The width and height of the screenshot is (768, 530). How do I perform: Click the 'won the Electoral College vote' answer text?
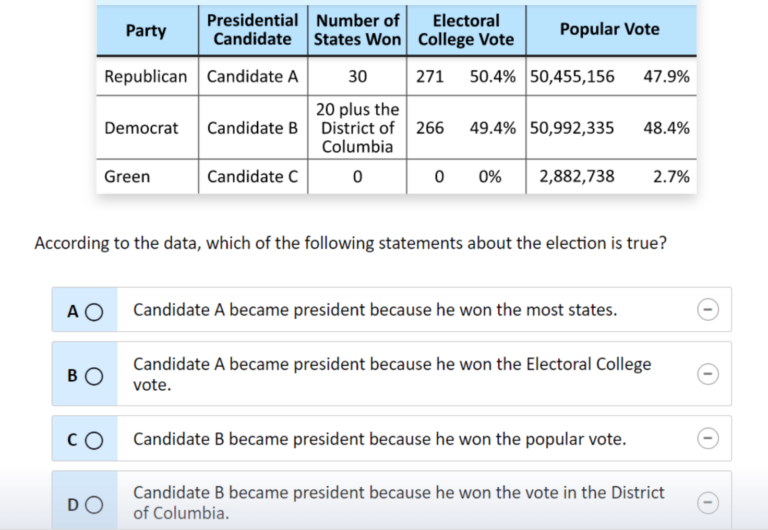click(x=392, y=374)
